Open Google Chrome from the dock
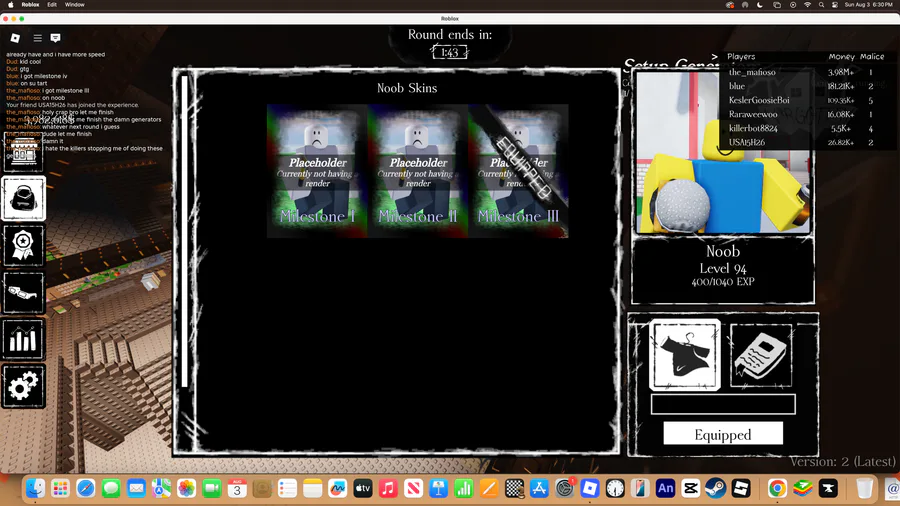Image resolution: width=900 pixels, height=506 pixels. click(777, 488)
